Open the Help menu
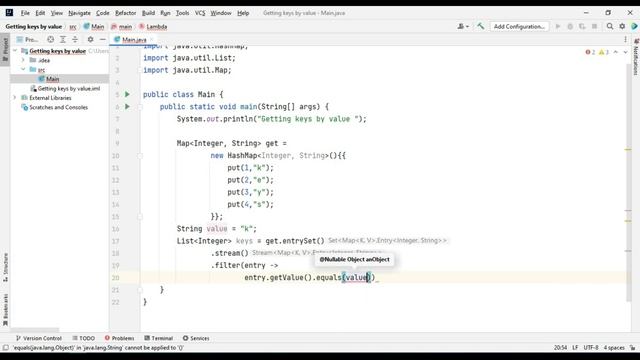This screenshot has height=360, width=640. (243, 13)
